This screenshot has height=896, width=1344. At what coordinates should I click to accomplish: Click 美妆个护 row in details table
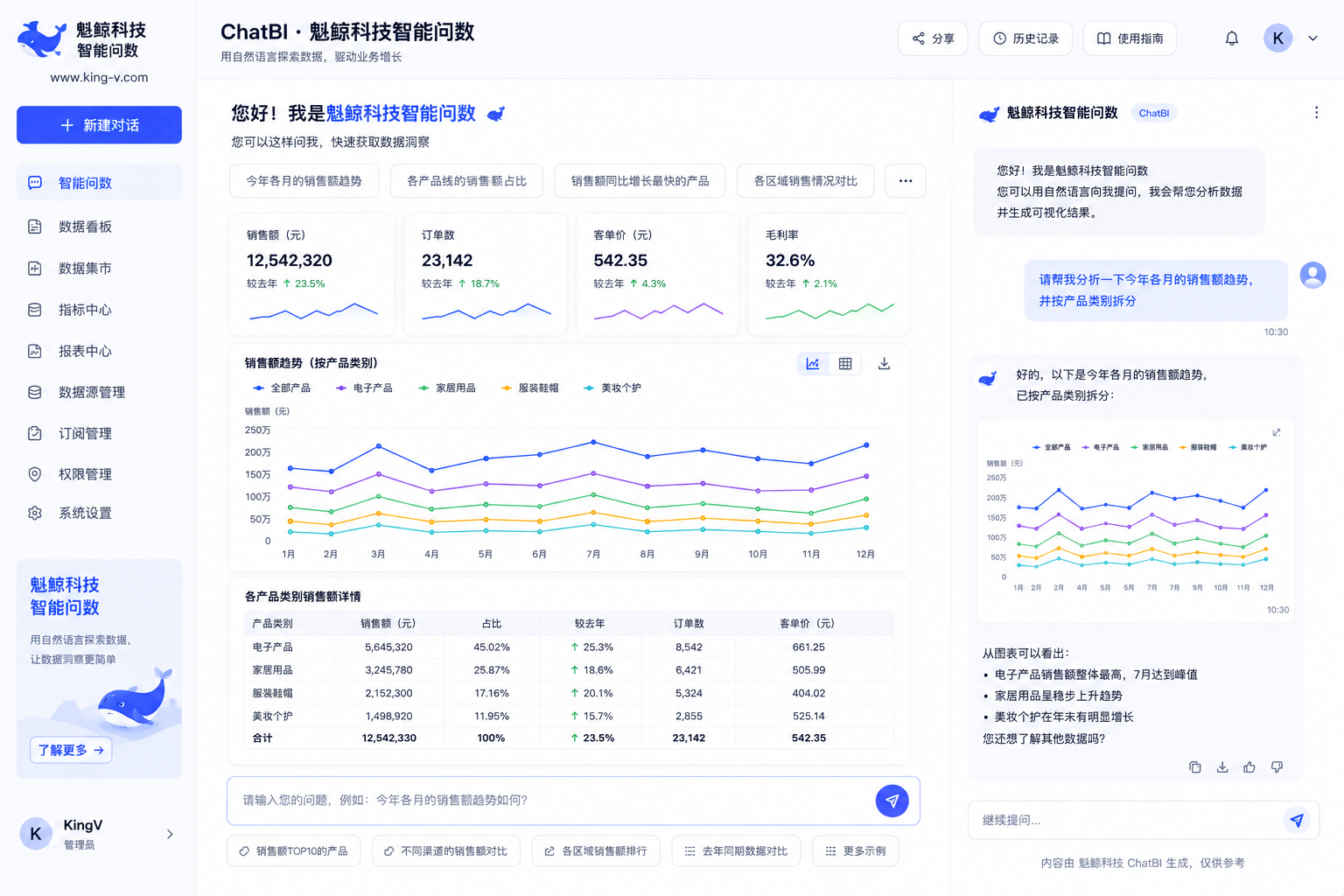coord(569,716)
